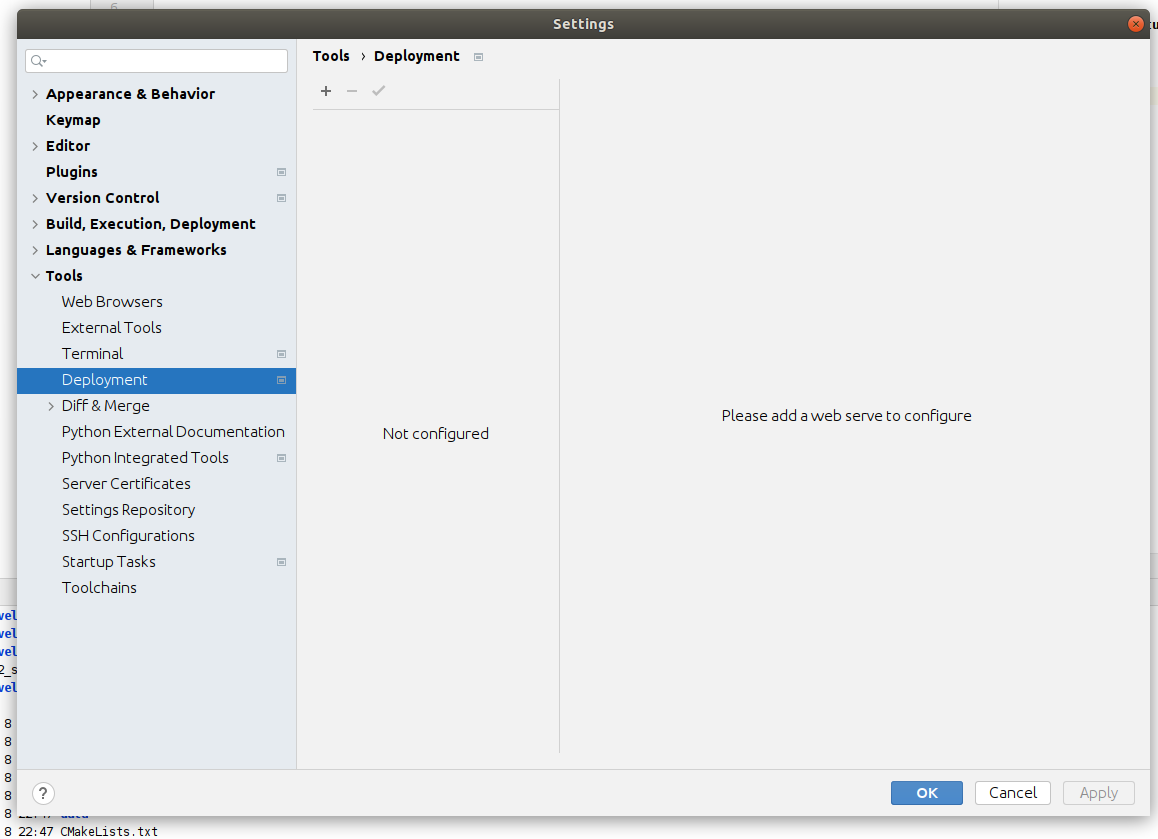Add a new deployment server with plus icon

[x=326, y=91]
